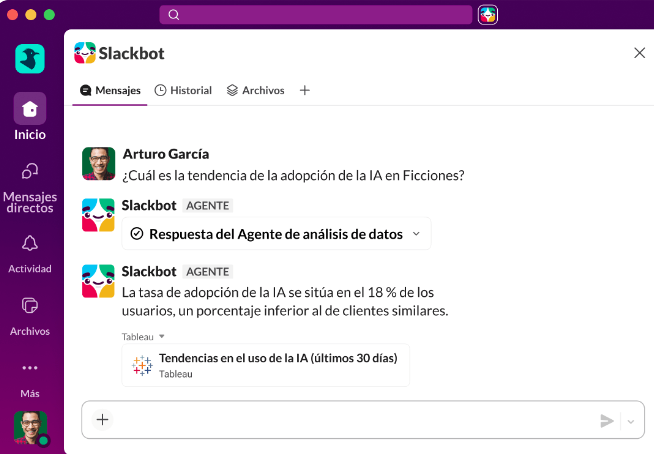The image size is (654, 454).
Task: Click the teal bird workspace icon
Action: point(30,58)
